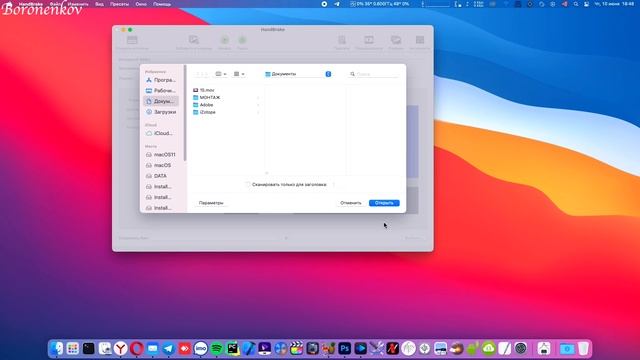Open the Помощь menu
Image resolution: width=640 pixels, height=360 pixels.
point(162,4)
